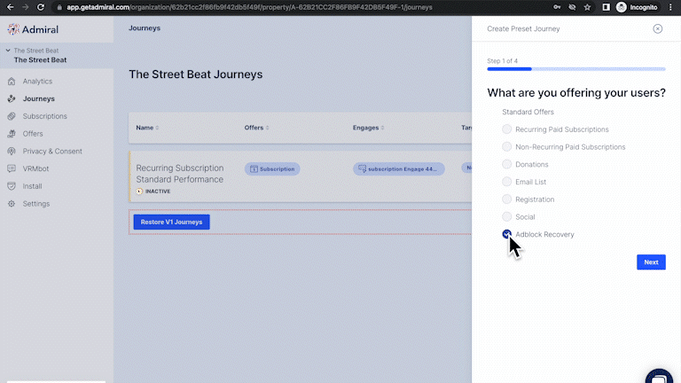
Task: Open the Privacy & Consent icon
Action: click(11, 151)
